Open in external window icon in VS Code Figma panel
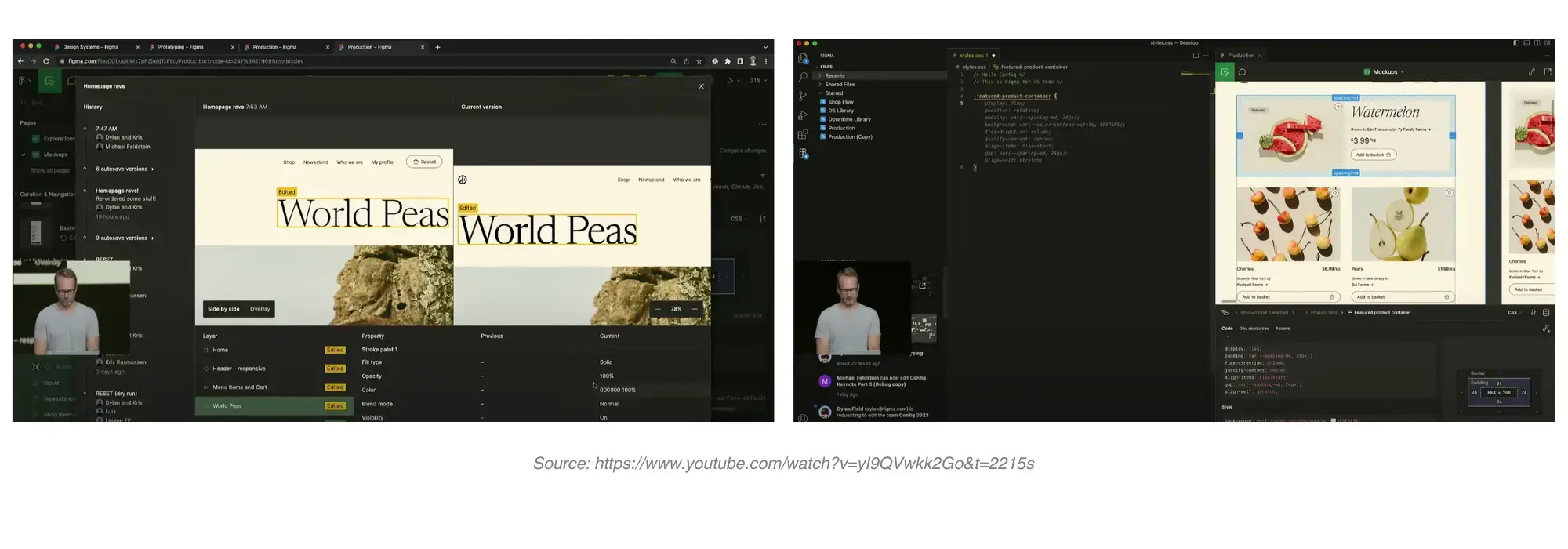Image resolution: width=1568 pixels, height=549 pixels. pos(1548,71)
